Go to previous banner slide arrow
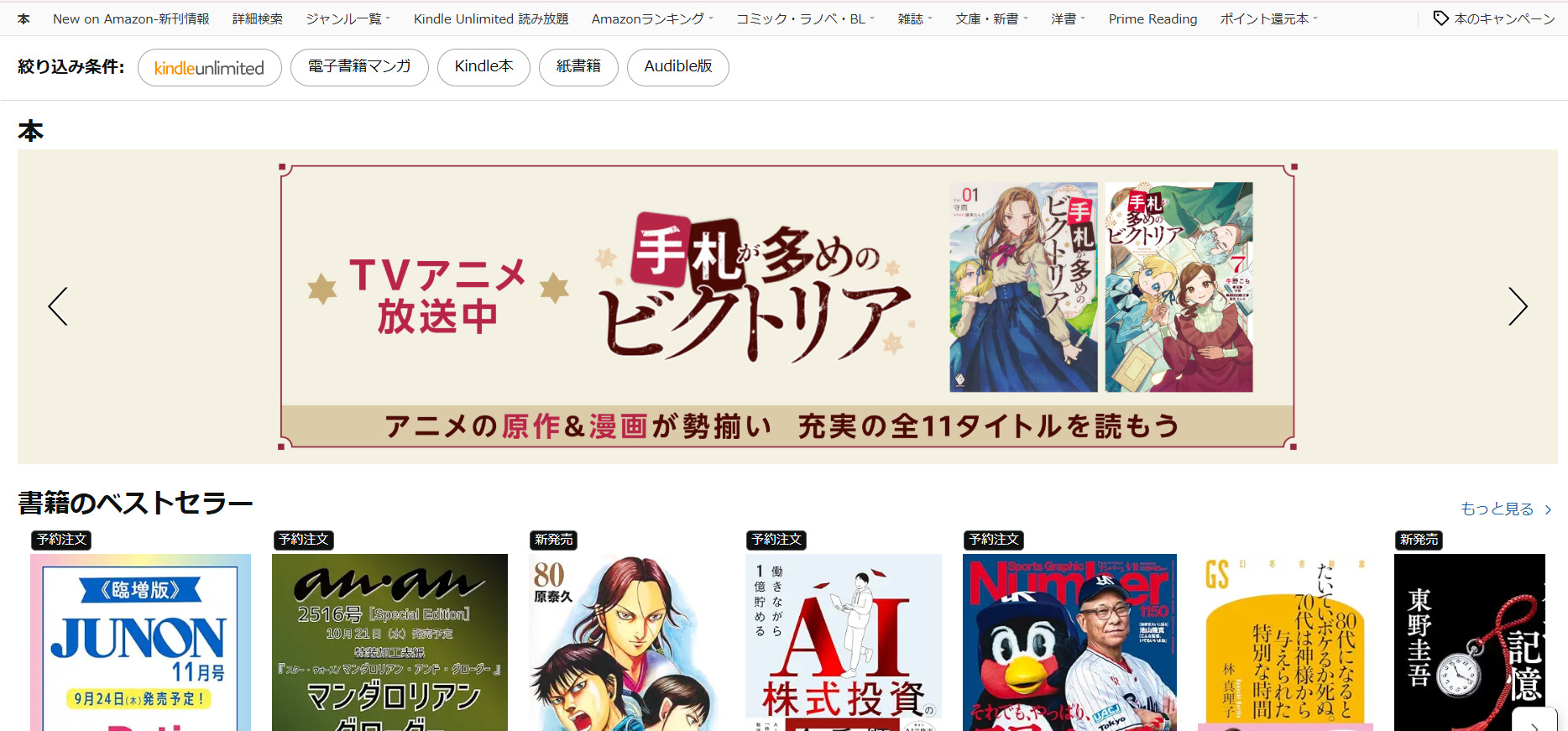Screen dimensions: 1568x731 (x=58, y=306)
